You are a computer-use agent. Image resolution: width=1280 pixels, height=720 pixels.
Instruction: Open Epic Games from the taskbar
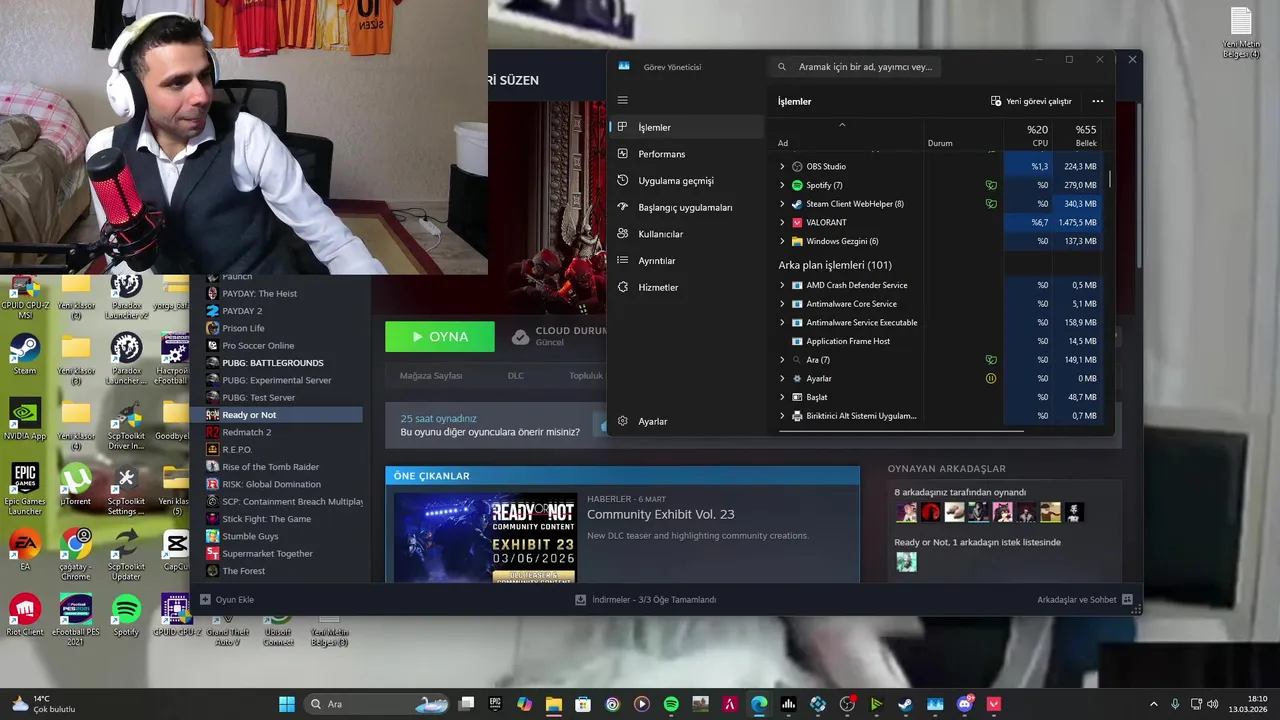point(495,704)
